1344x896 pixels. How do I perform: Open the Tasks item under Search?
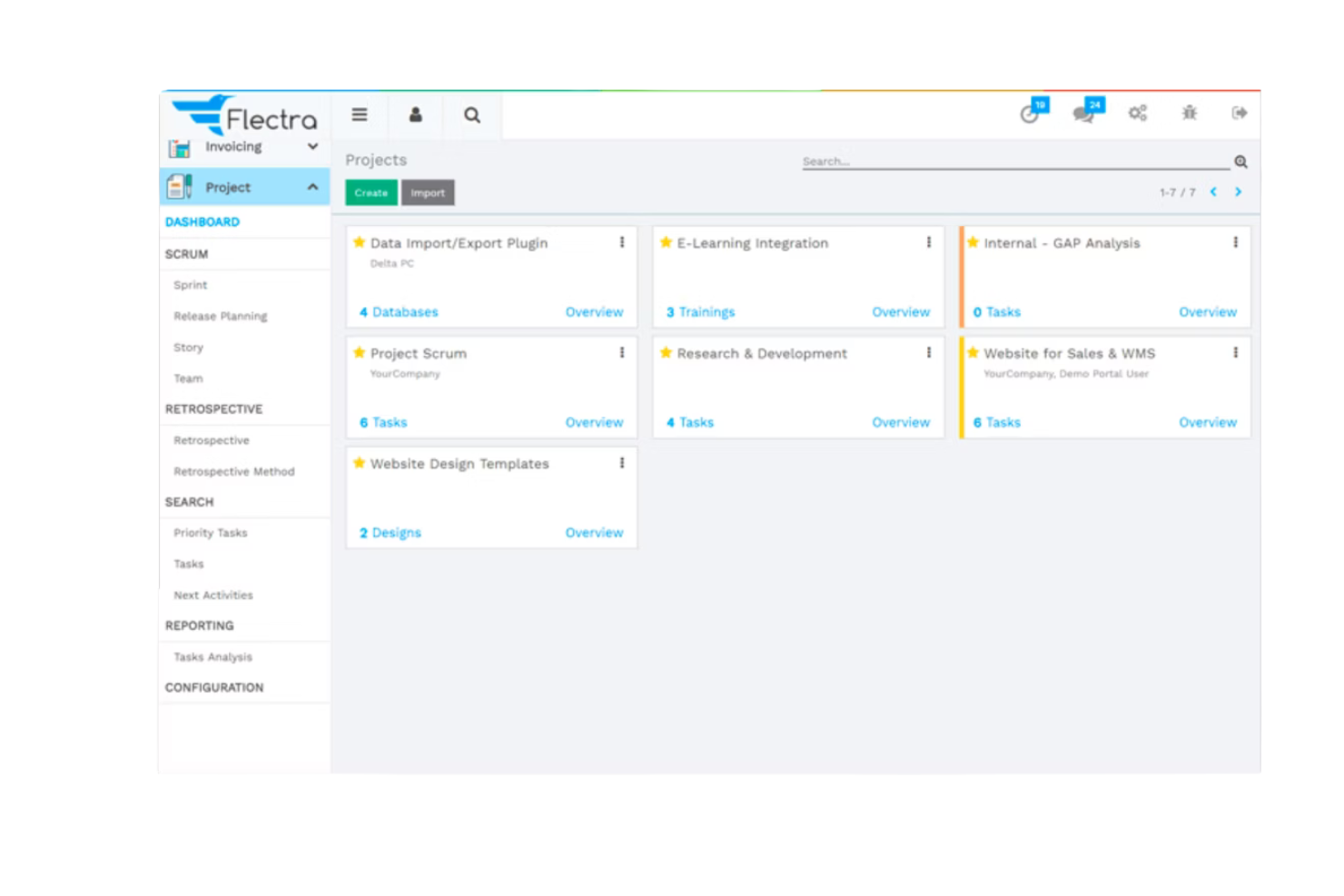pos(189,564)
